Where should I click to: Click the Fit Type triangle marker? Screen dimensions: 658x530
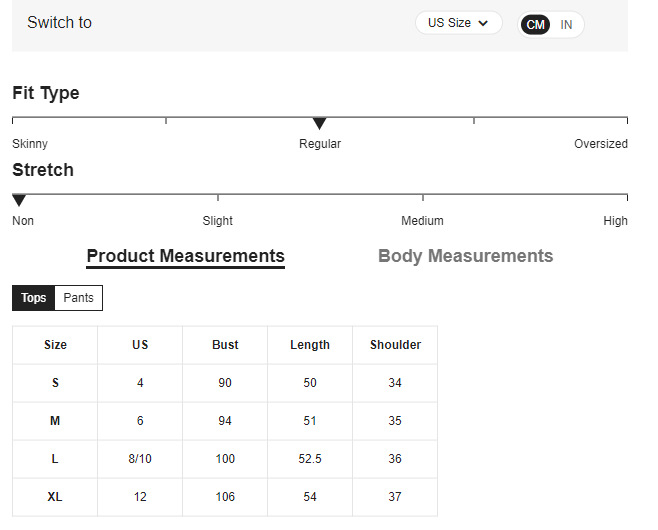(319, 124)
